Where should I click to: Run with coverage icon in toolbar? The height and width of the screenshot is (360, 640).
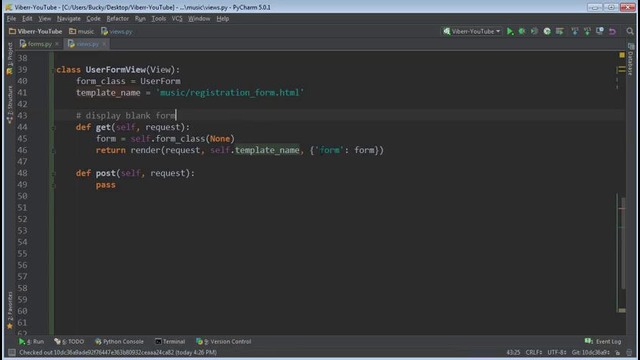point(534,31)
